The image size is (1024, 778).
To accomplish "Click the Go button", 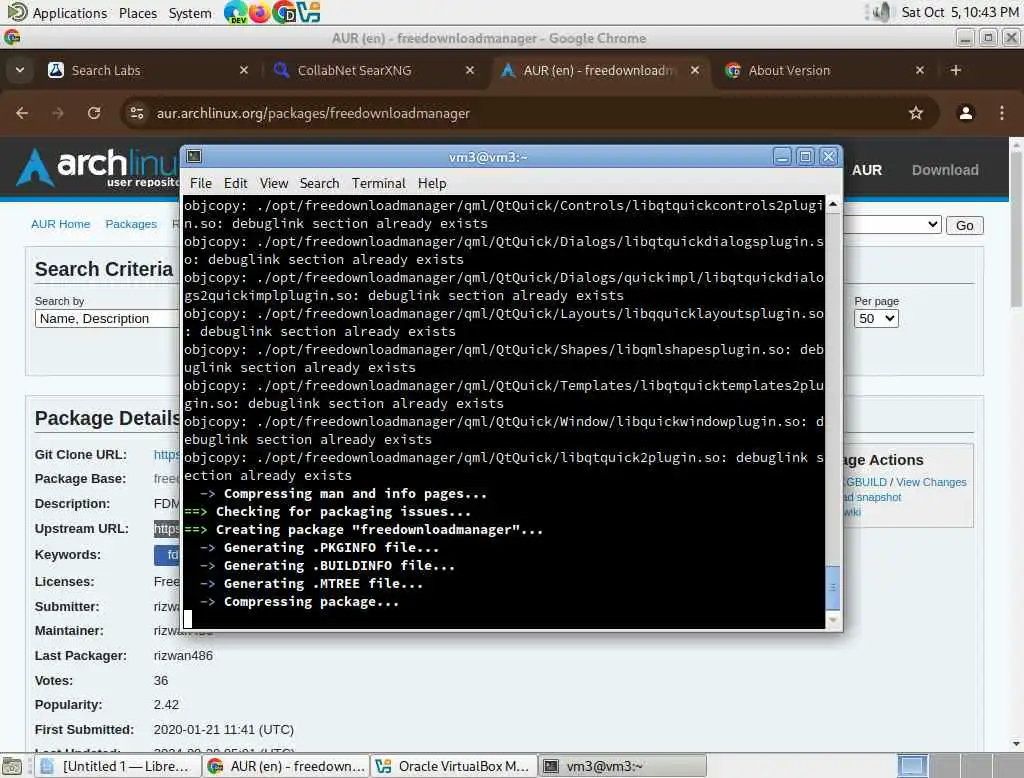I will click(x=965, y=225).
